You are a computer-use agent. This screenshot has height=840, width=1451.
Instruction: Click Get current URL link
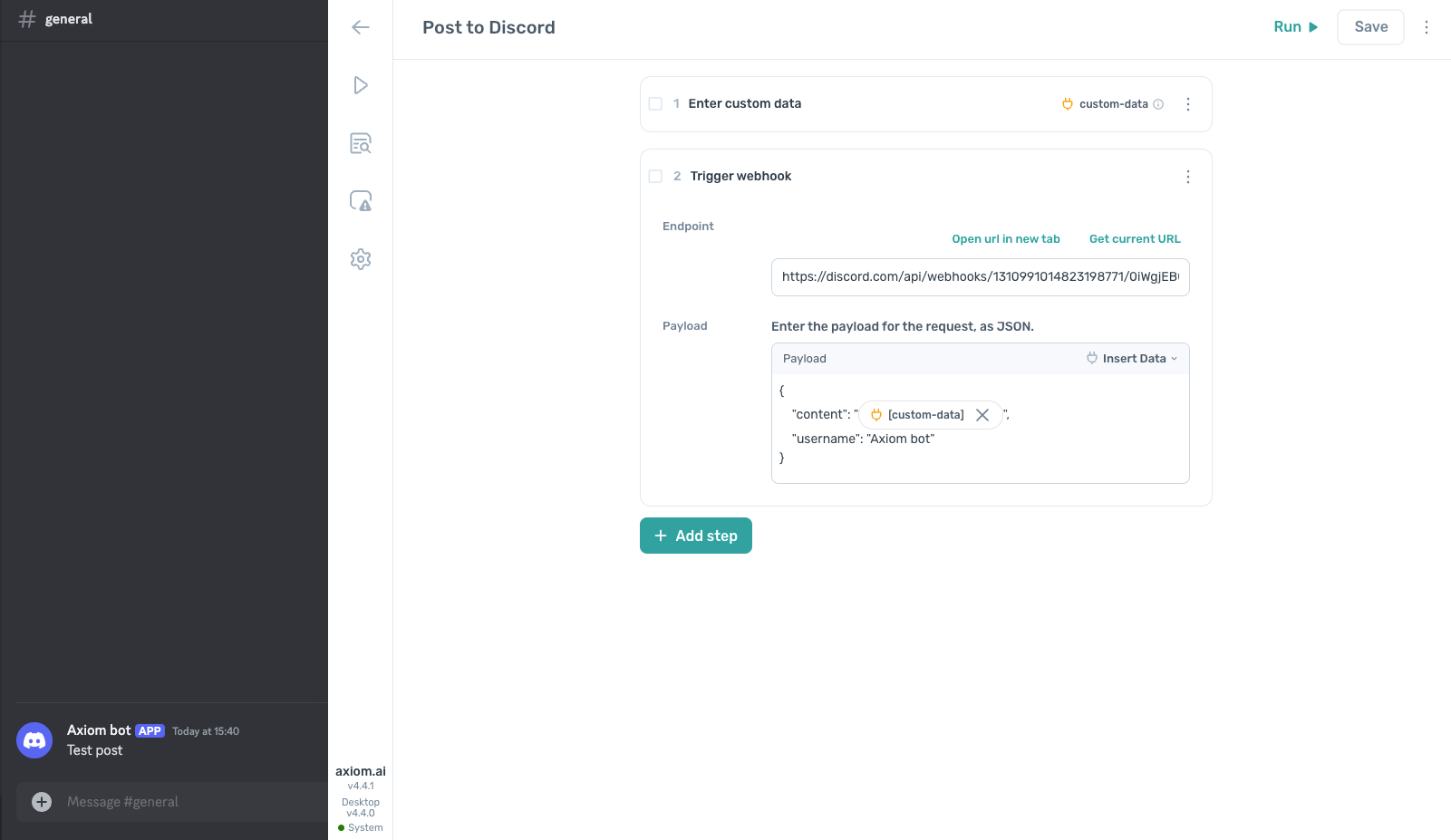pyautogui.click(x=1135, y=239)
